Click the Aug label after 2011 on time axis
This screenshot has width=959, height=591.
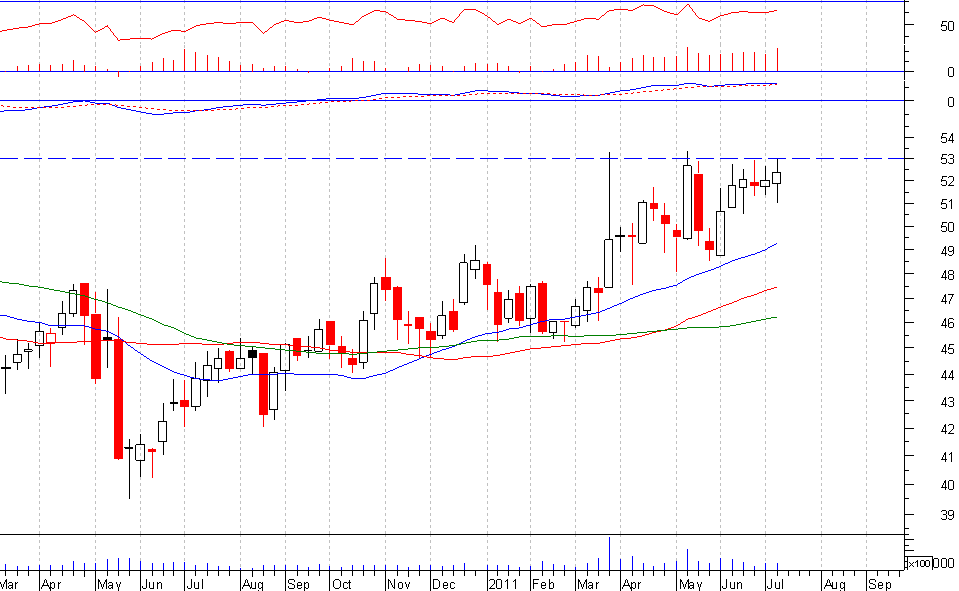pyautogui.click(x=834, y=584)
